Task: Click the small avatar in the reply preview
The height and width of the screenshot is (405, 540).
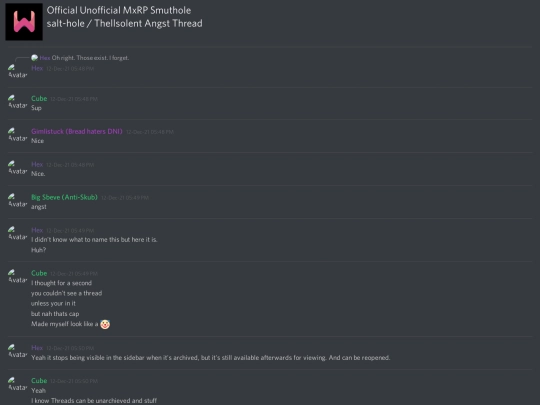Action: coord(34,58)
